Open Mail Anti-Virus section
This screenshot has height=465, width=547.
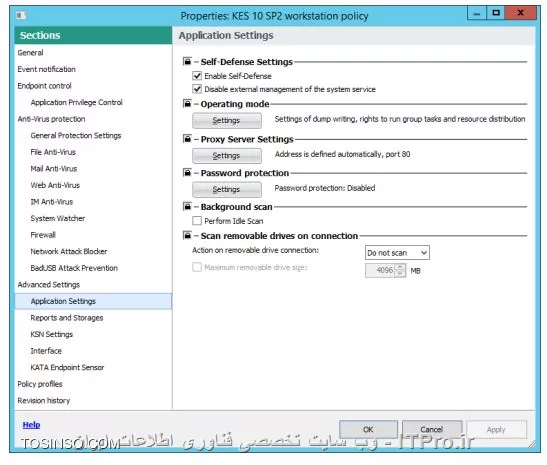tap(93, 168)
